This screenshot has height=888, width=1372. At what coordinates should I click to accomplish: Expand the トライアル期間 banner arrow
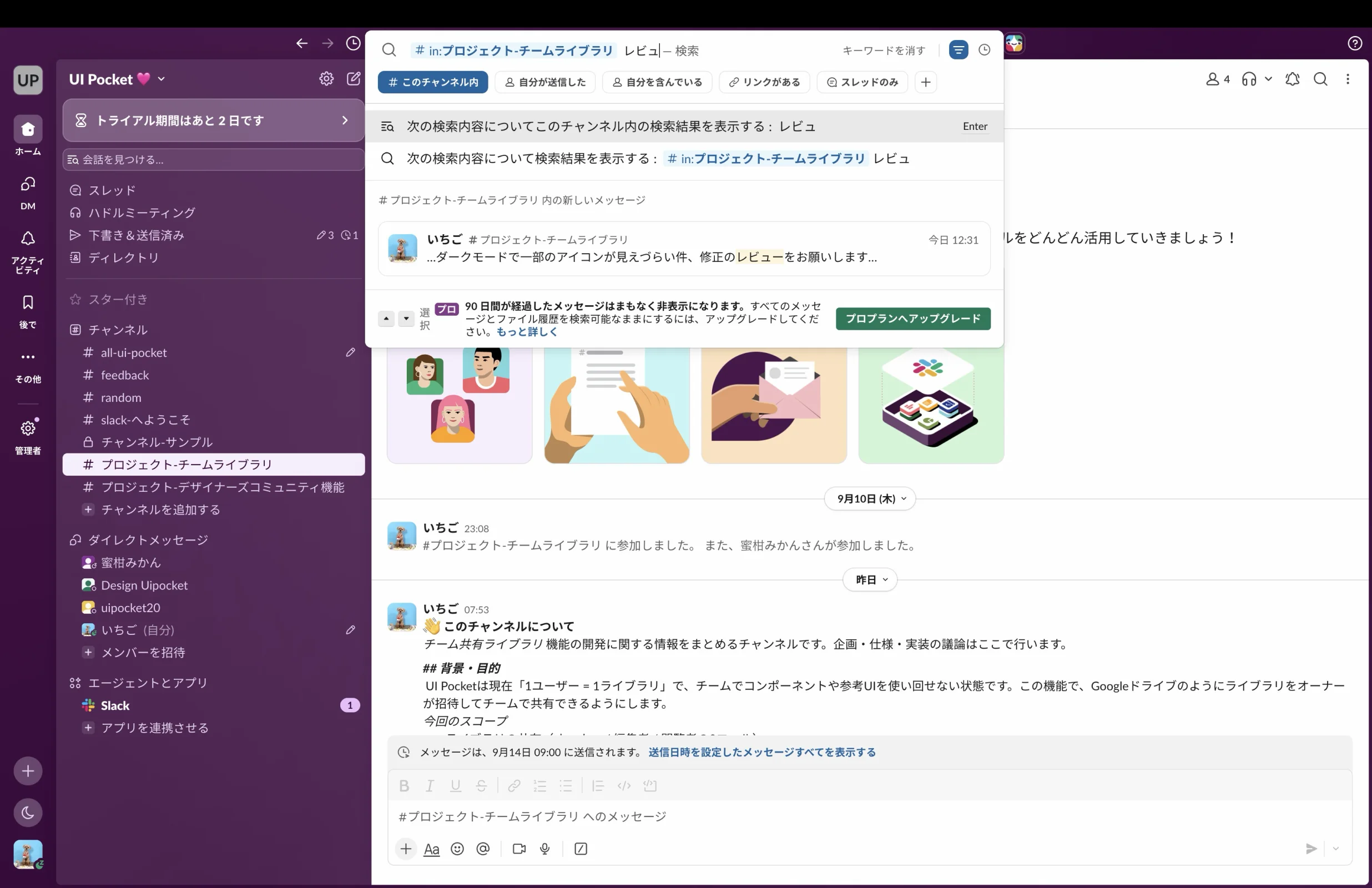pos(345,120)
